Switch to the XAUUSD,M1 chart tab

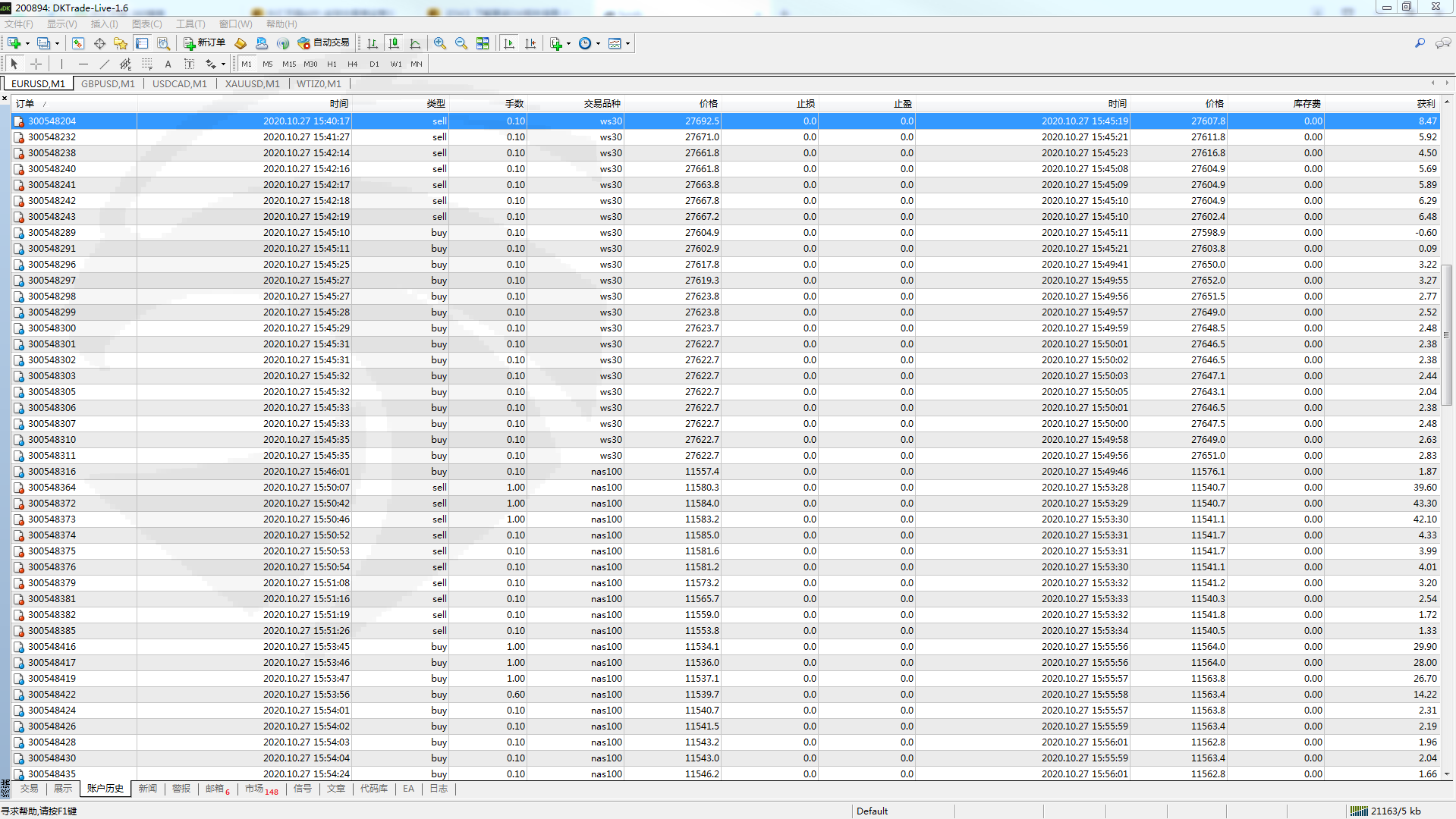(x=252, y=84)
